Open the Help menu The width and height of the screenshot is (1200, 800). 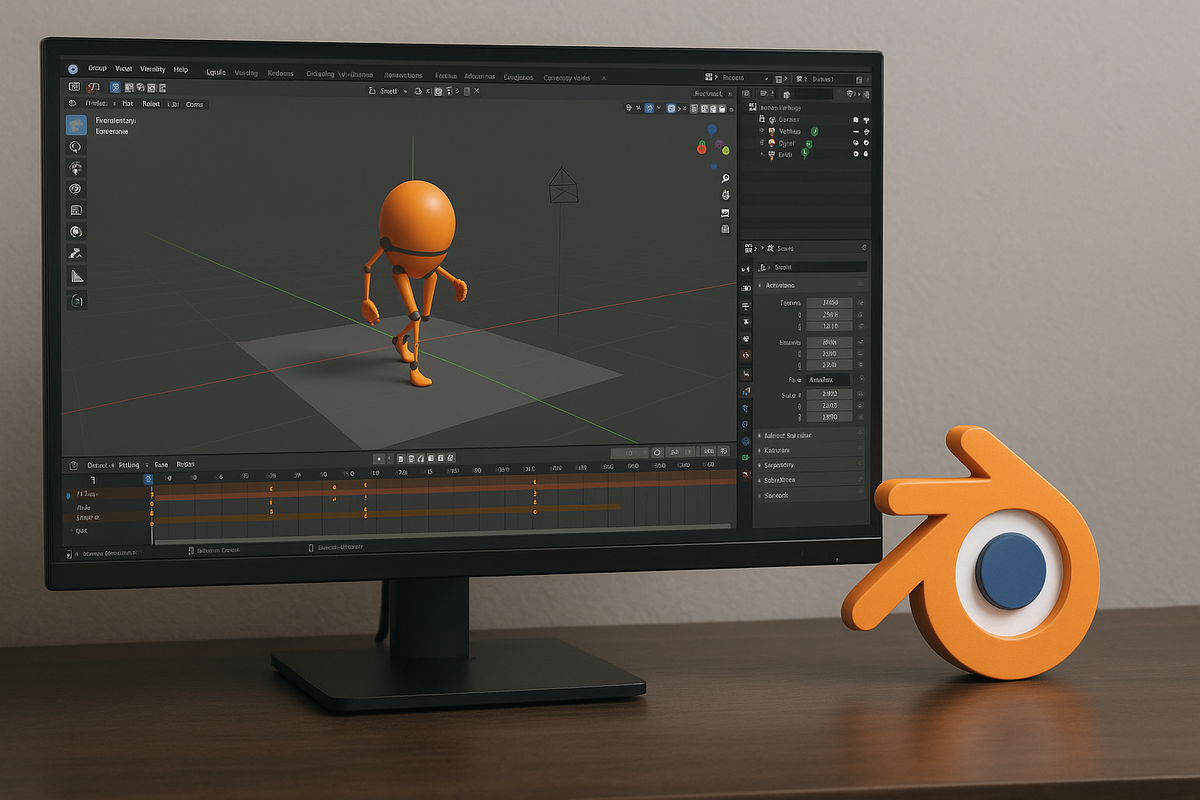181,69
